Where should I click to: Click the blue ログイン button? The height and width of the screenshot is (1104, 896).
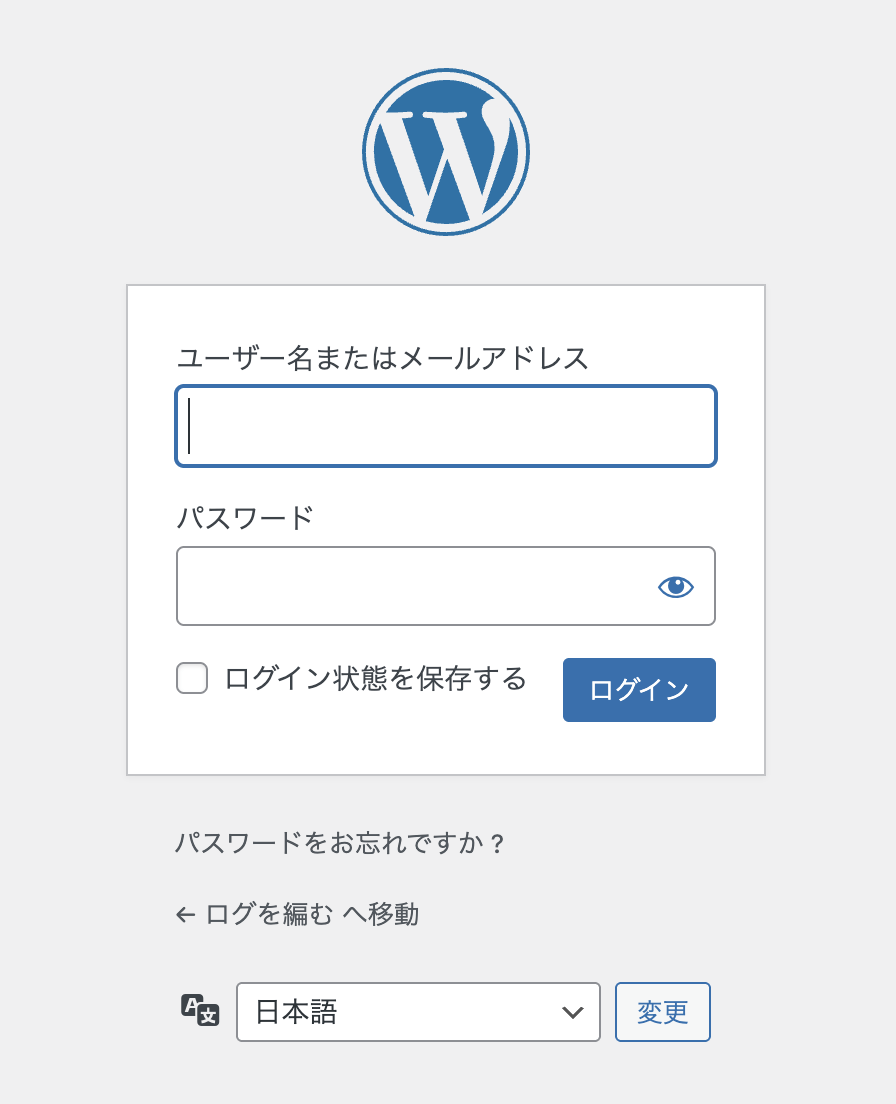tap(639, 690)
